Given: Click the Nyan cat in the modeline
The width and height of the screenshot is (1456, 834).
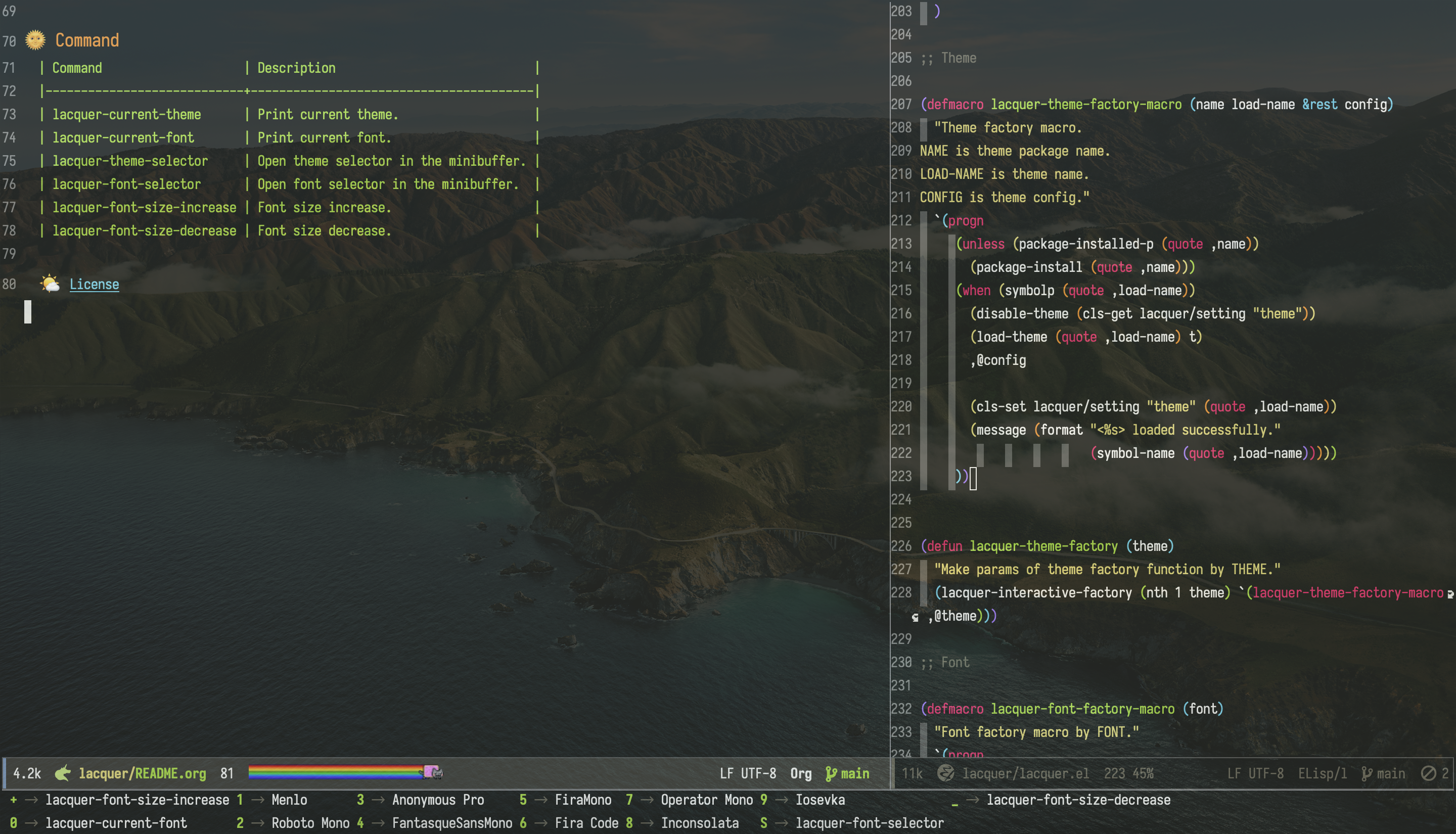Looking at the screenshot, I should 432,772.
